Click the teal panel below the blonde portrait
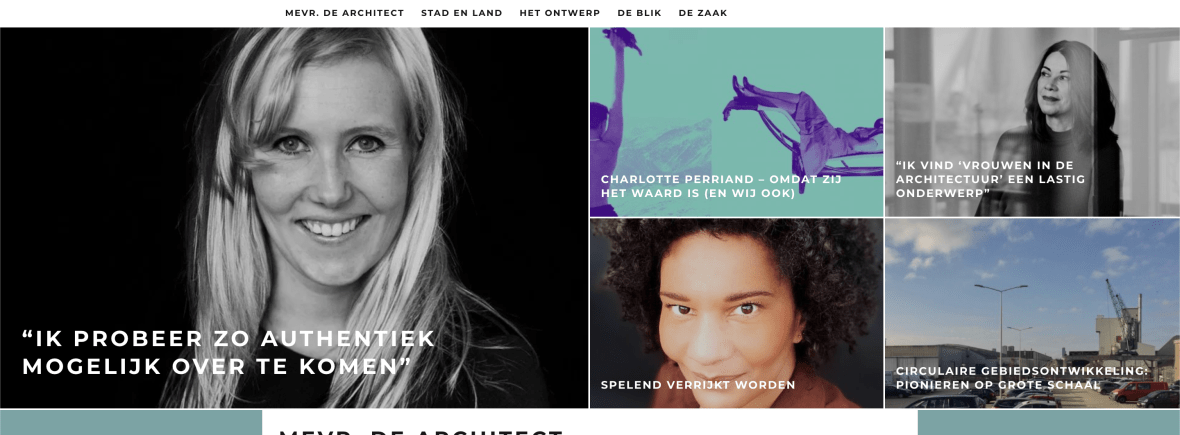Viewport: 1180px width, 435px height. (x=131, y=423)
